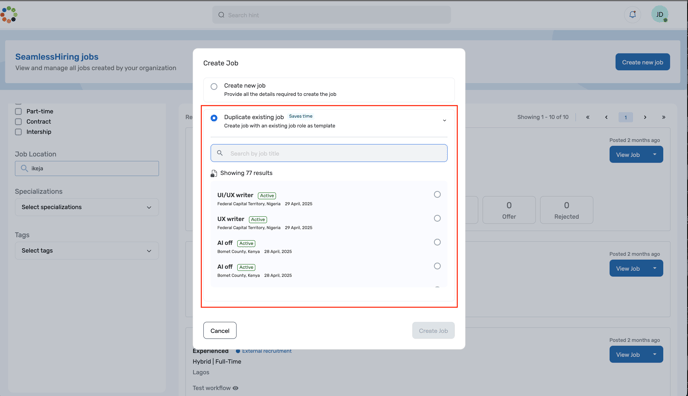Screen dimensions: 688x396
Task: Open the notifications bell icon
Action: point(632,14)
